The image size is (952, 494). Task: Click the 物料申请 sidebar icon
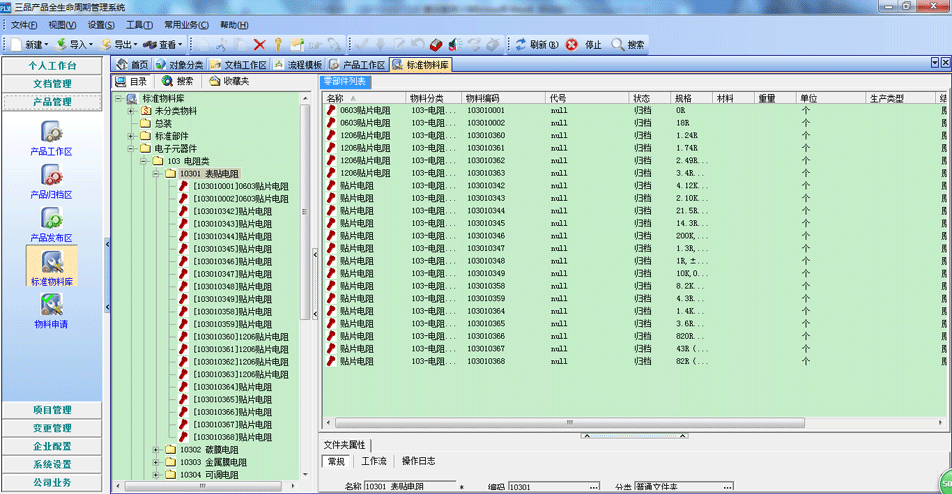pyautogui.click(x=51, y=305)
